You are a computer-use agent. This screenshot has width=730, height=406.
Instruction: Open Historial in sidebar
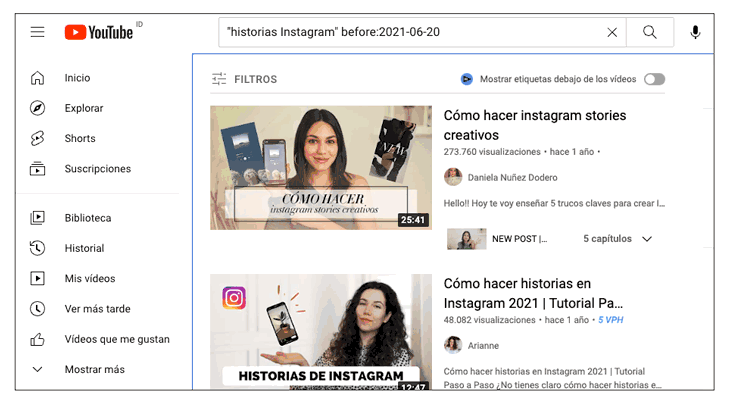coord(84,248)
